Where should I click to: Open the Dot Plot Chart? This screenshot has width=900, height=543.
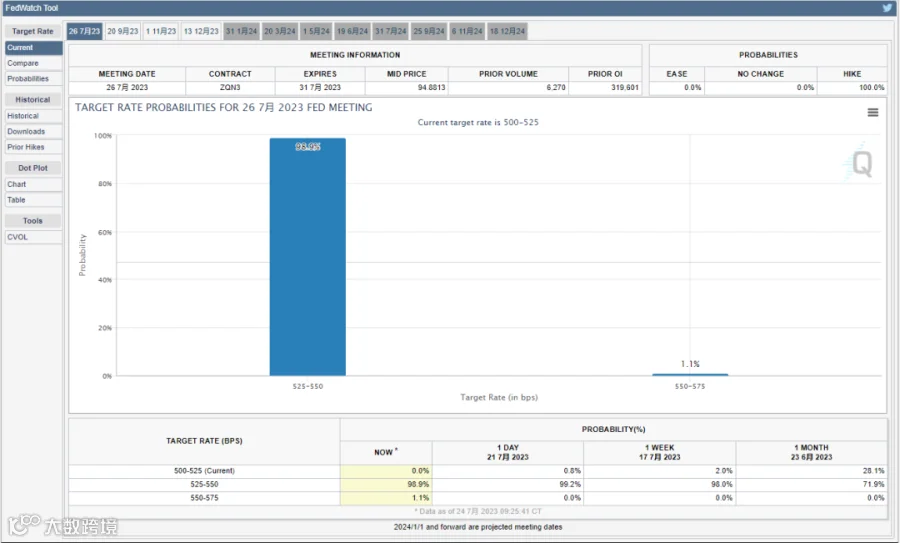pos(33,184)
